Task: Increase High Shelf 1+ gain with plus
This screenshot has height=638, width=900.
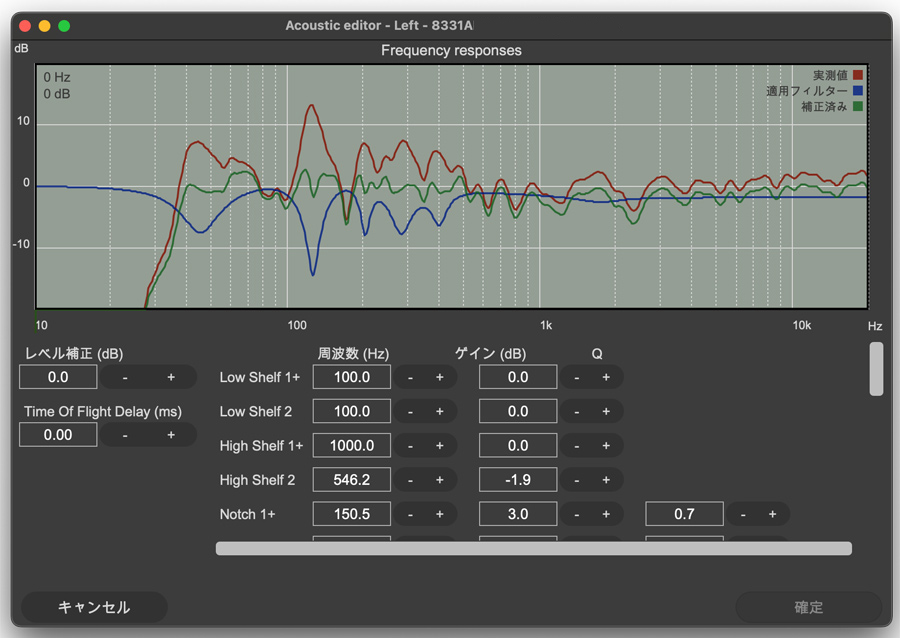Action: pos(606,446)
